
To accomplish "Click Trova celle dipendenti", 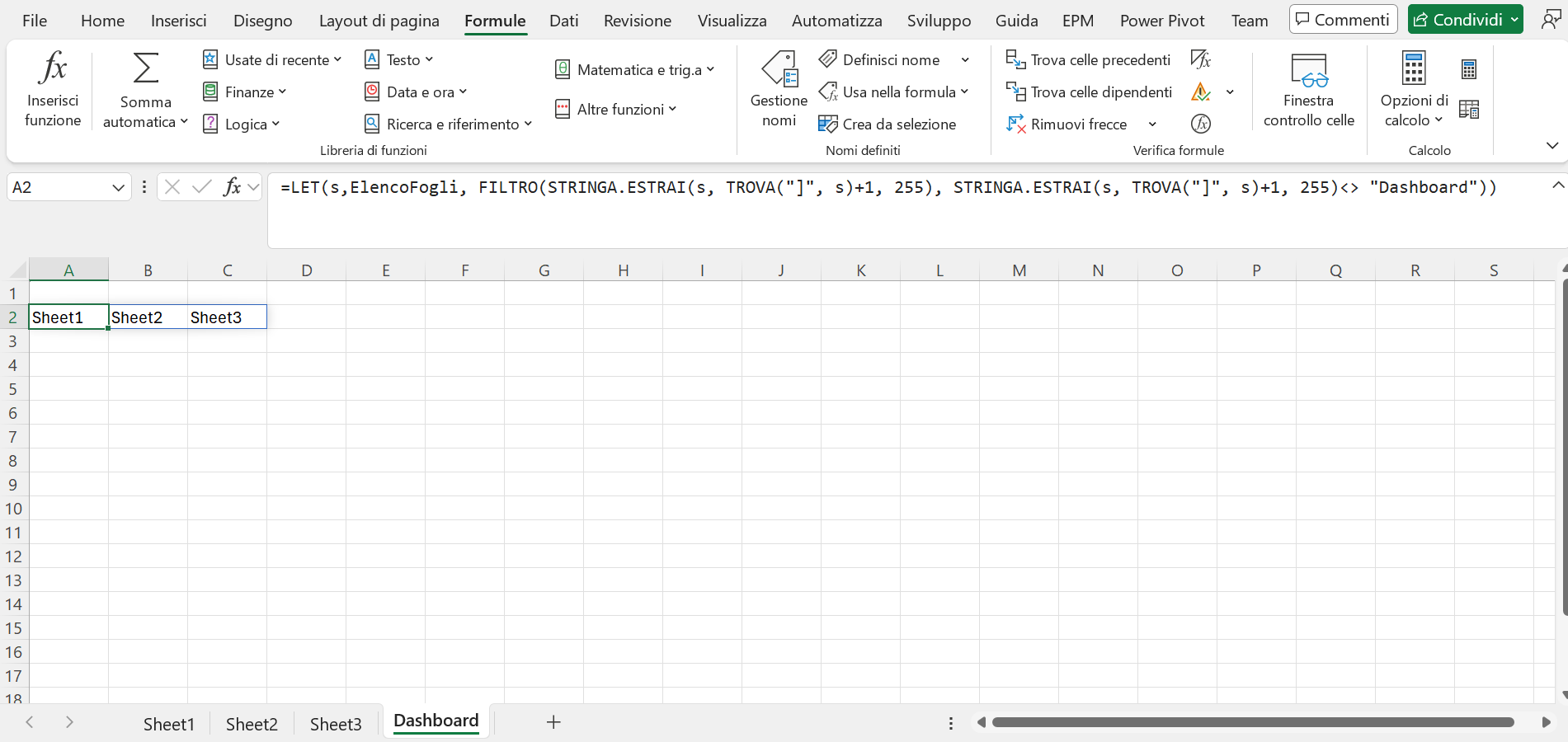I will pyautogui.click(x=1089, y=92).
